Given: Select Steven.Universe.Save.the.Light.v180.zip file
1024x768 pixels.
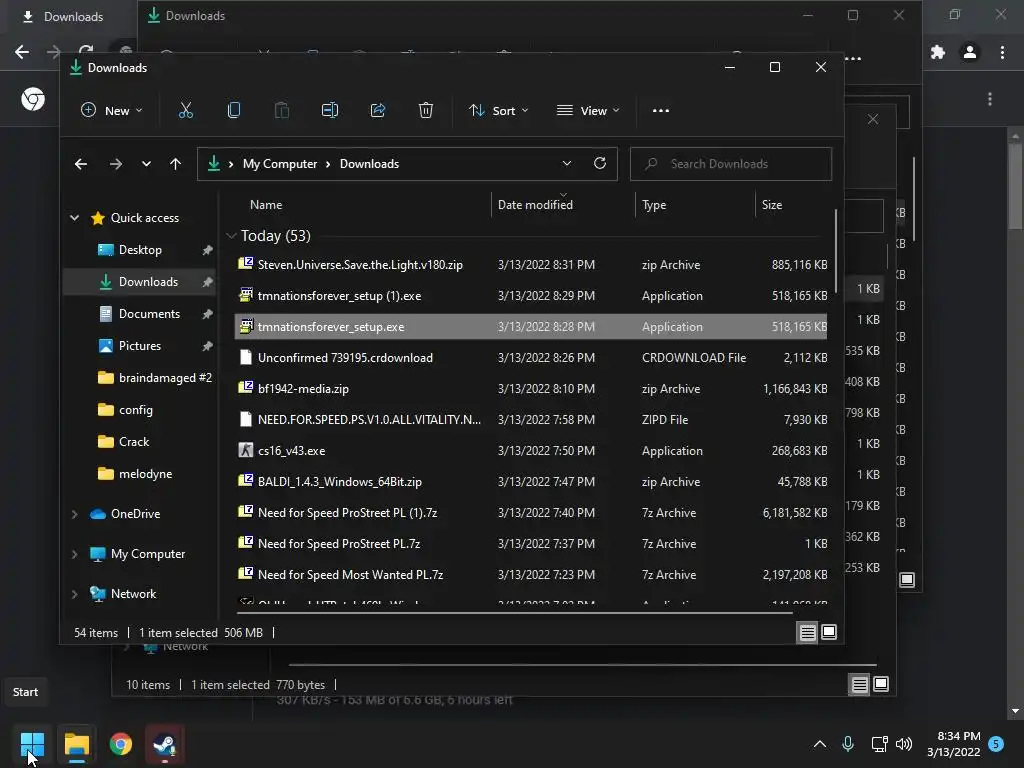Looking at the screenshot, I should [x=531, y=264].
